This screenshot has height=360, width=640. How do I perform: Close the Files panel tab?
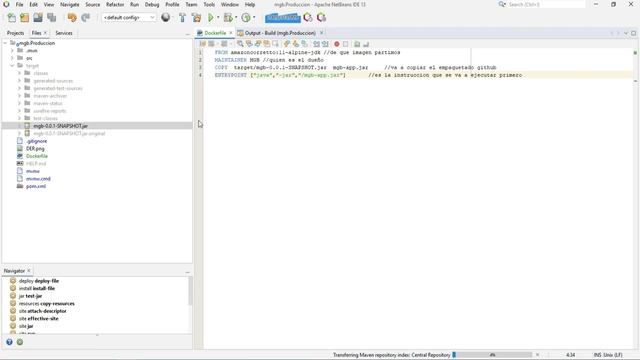[45, 33]
